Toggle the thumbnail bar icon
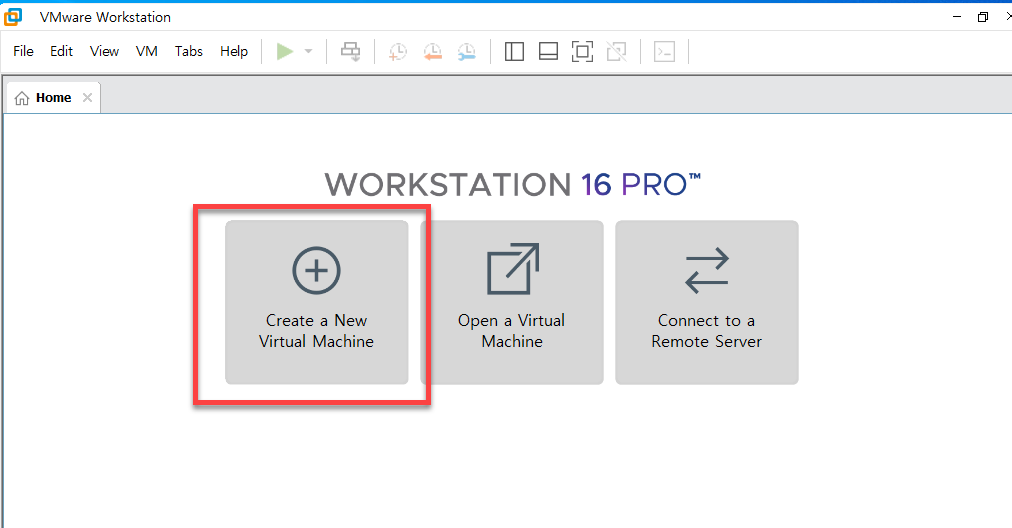Screen dimensions: 1012x528 pyautogui.click(x=548, y=52)
